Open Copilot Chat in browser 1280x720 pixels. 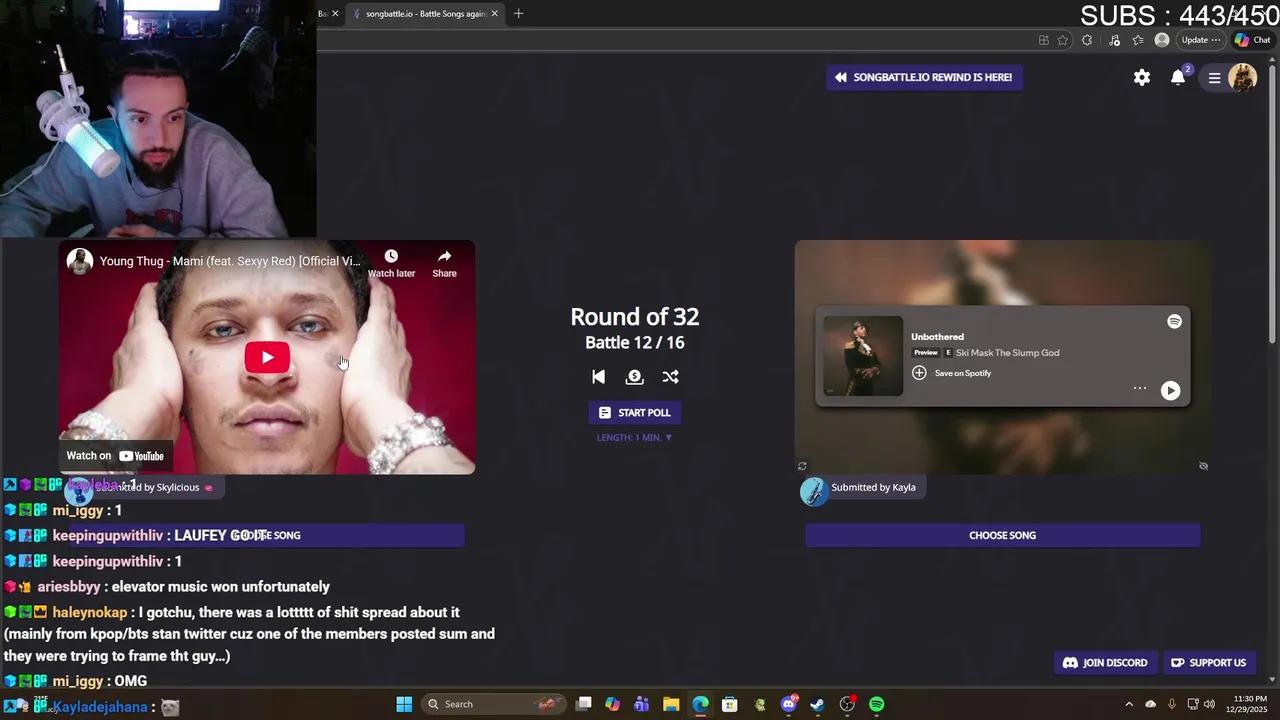pyautogui.click(x=1252, y=40)
